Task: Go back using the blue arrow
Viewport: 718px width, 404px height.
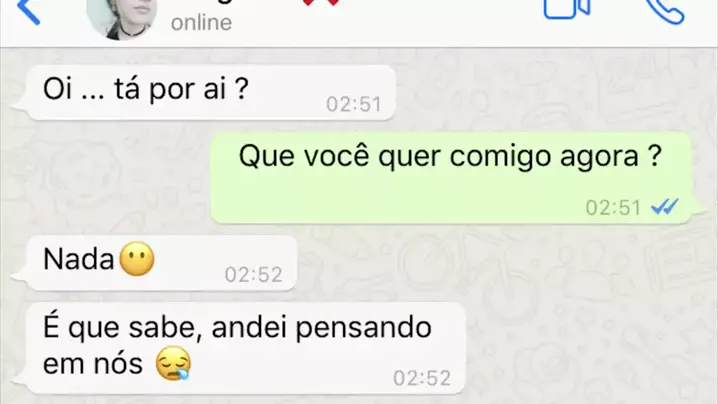Action: pos(28,11)
